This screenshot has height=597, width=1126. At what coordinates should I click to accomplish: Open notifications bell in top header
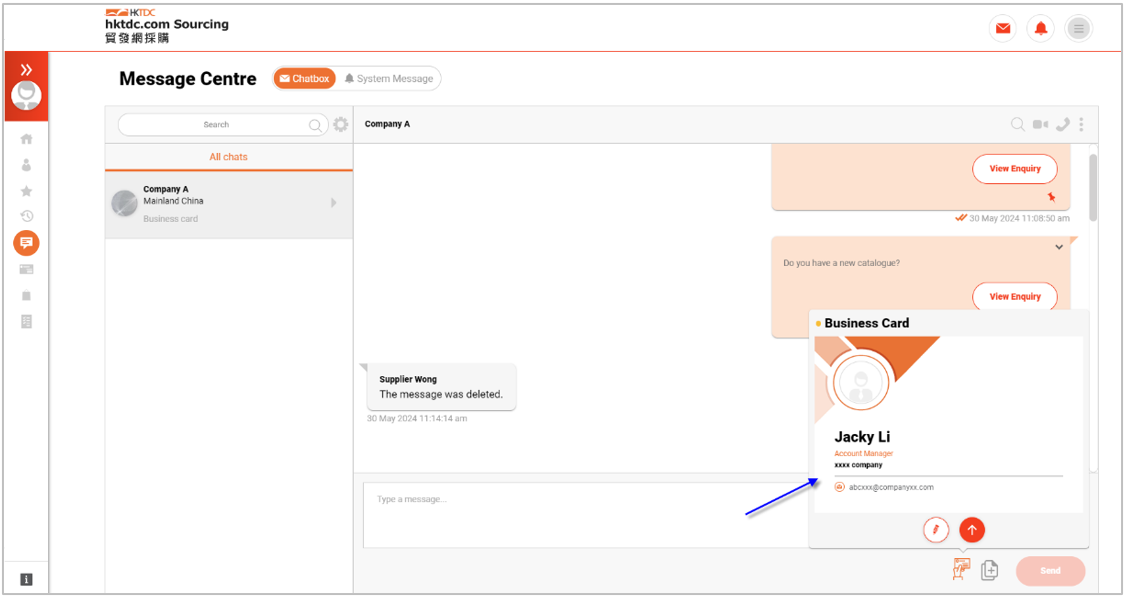1041,29
